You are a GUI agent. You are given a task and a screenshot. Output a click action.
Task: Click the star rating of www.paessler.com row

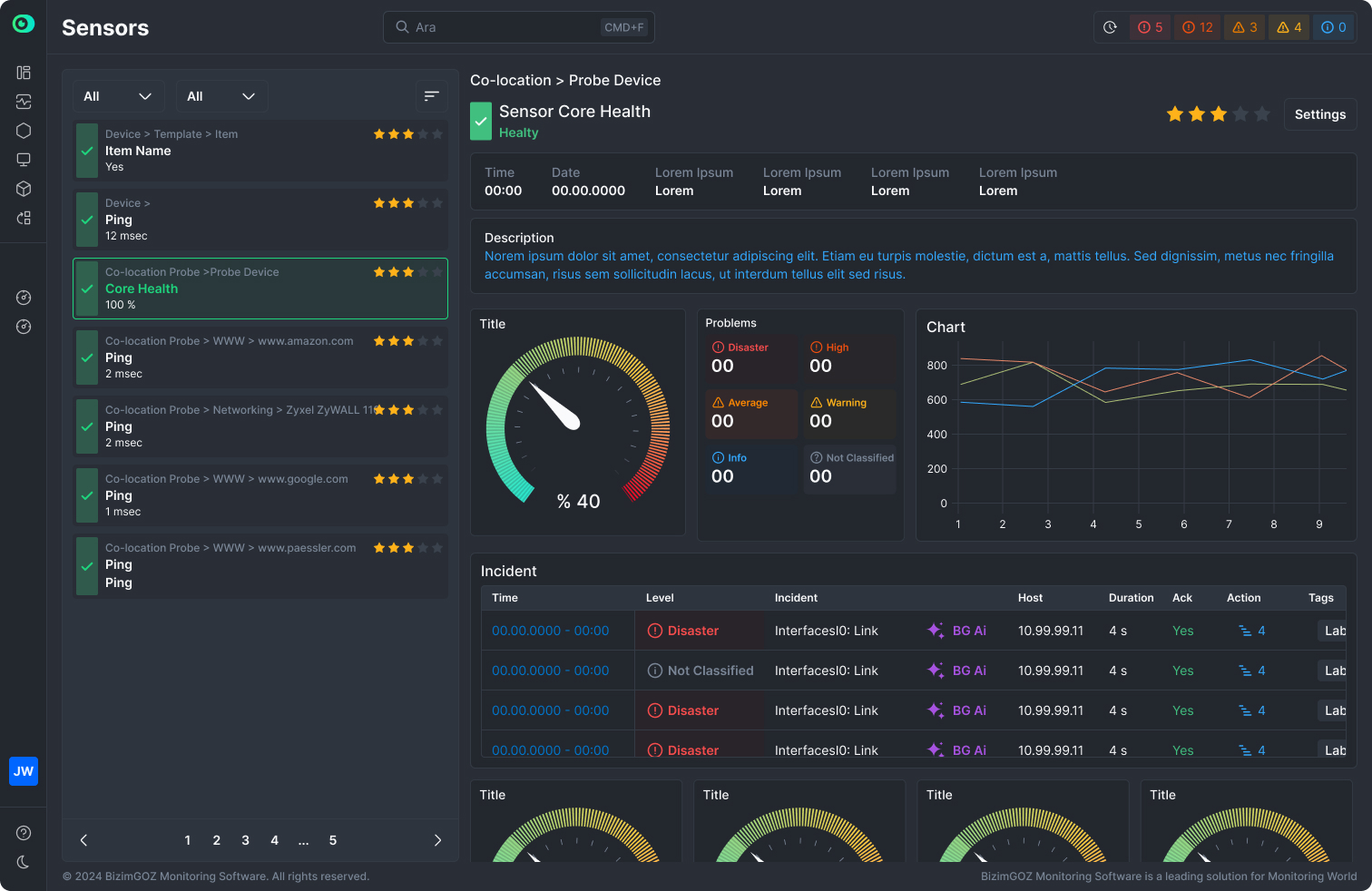pos(408,548)
